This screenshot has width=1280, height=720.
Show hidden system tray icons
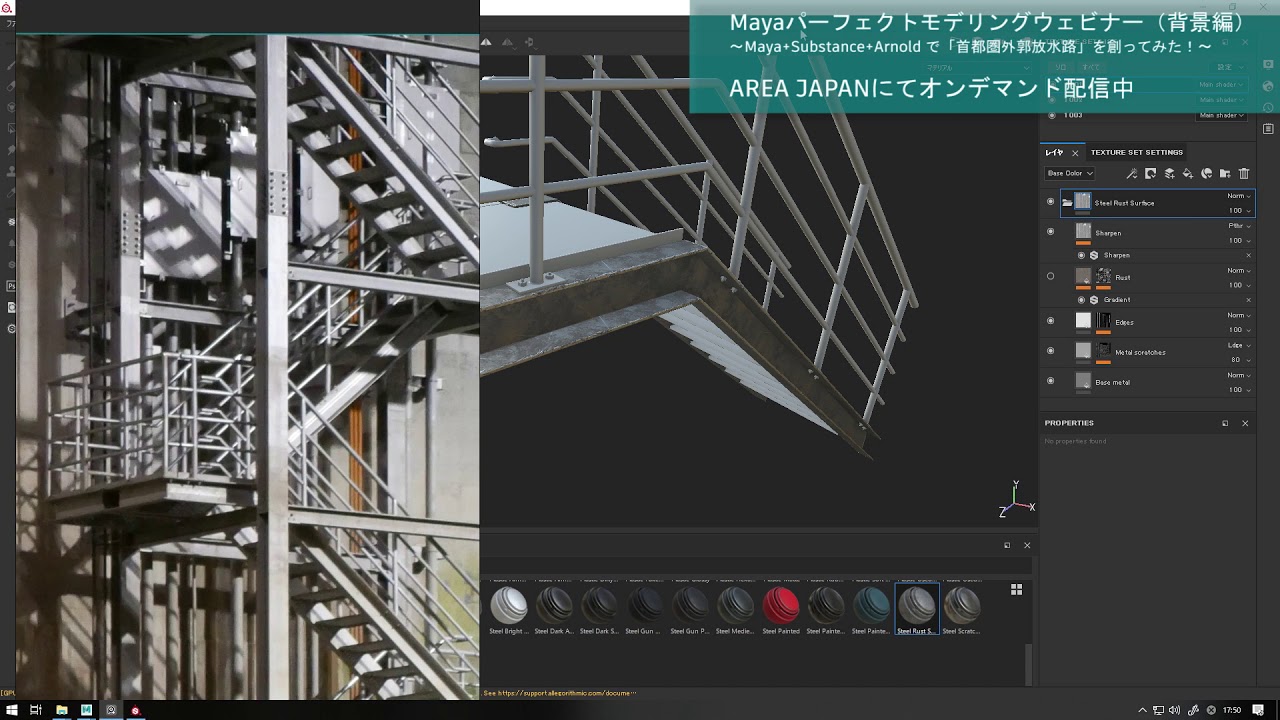pyautogui.click(x=1142, y=710)
